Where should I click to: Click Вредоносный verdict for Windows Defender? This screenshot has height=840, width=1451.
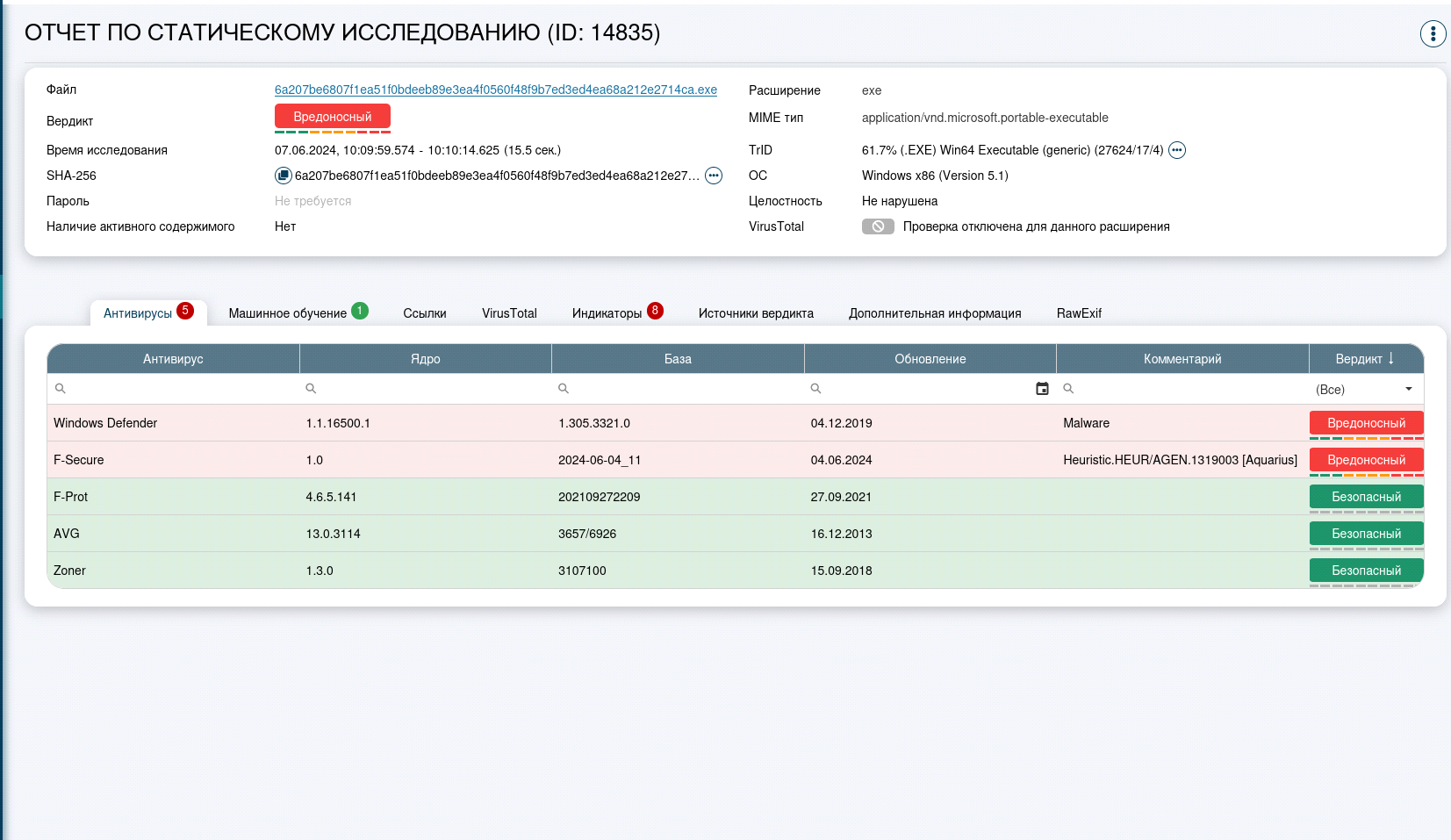pyautogui.click(x=1366, y=423)
